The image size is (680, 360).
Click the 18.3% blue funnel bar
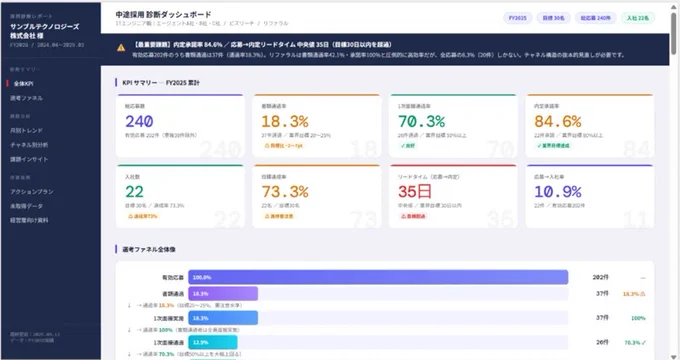pyautogui.click(x=223, y=318)
